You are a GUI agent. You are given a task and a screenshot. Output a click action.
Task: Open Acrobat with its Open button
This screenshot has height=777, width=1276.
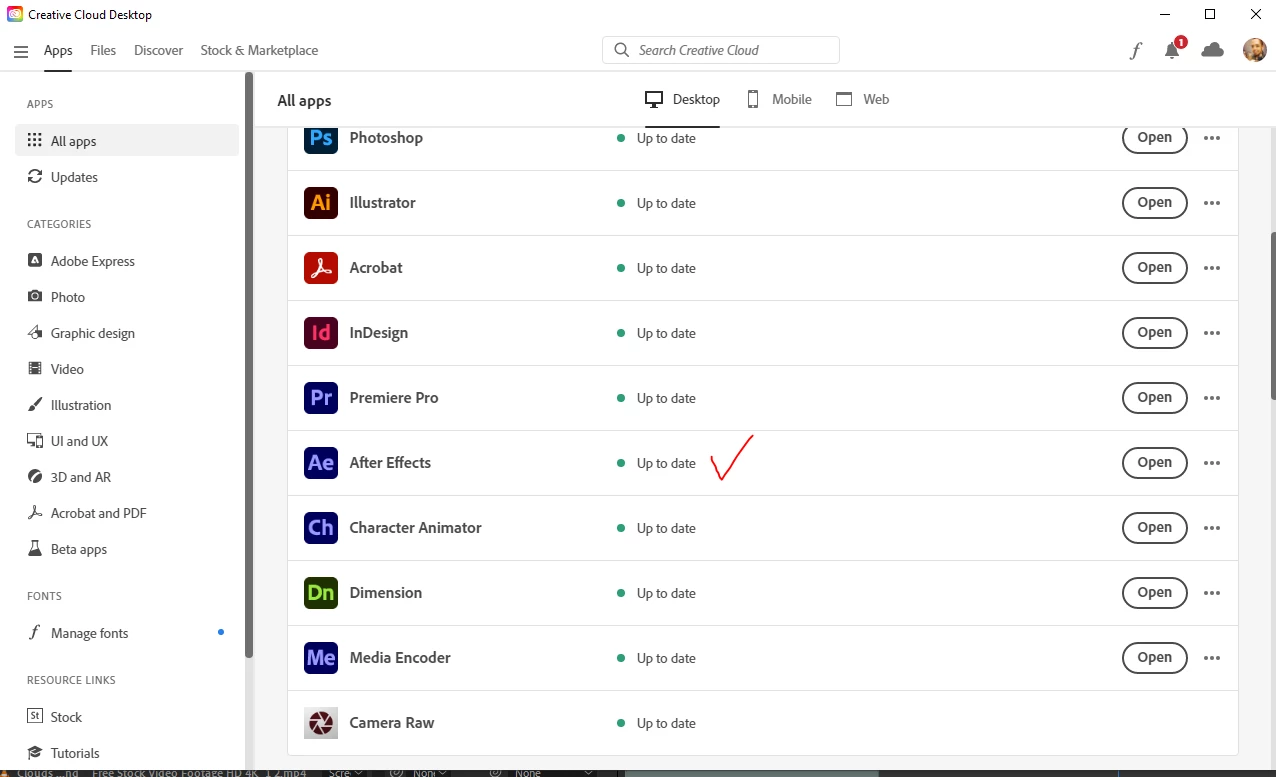[x=1155, y=267]
